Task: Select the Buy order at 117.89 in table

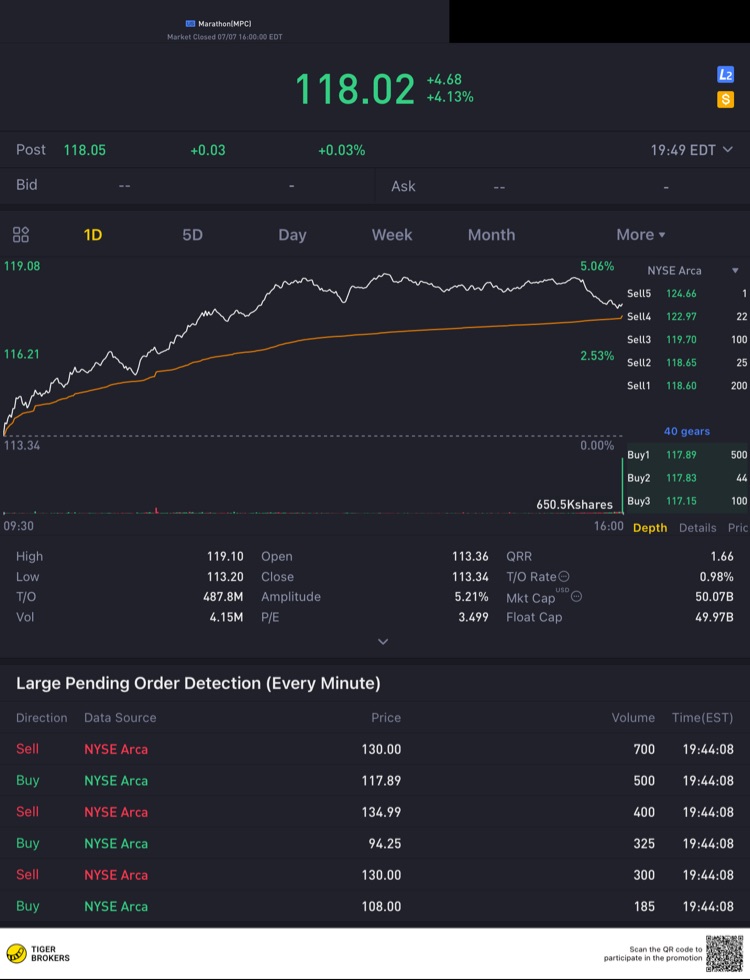Action: click(375, 780)
